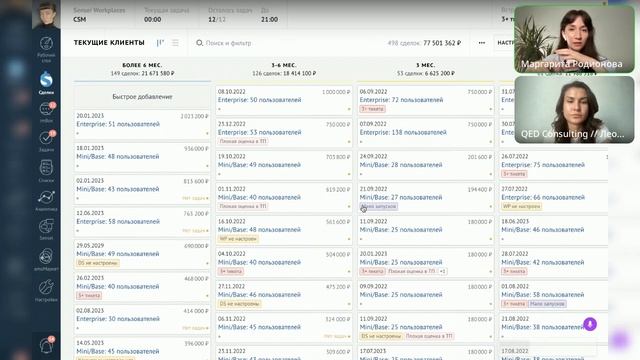640x360 pixels.
Task: Click the search magnifier icon
Action: (x=199, y=42)
